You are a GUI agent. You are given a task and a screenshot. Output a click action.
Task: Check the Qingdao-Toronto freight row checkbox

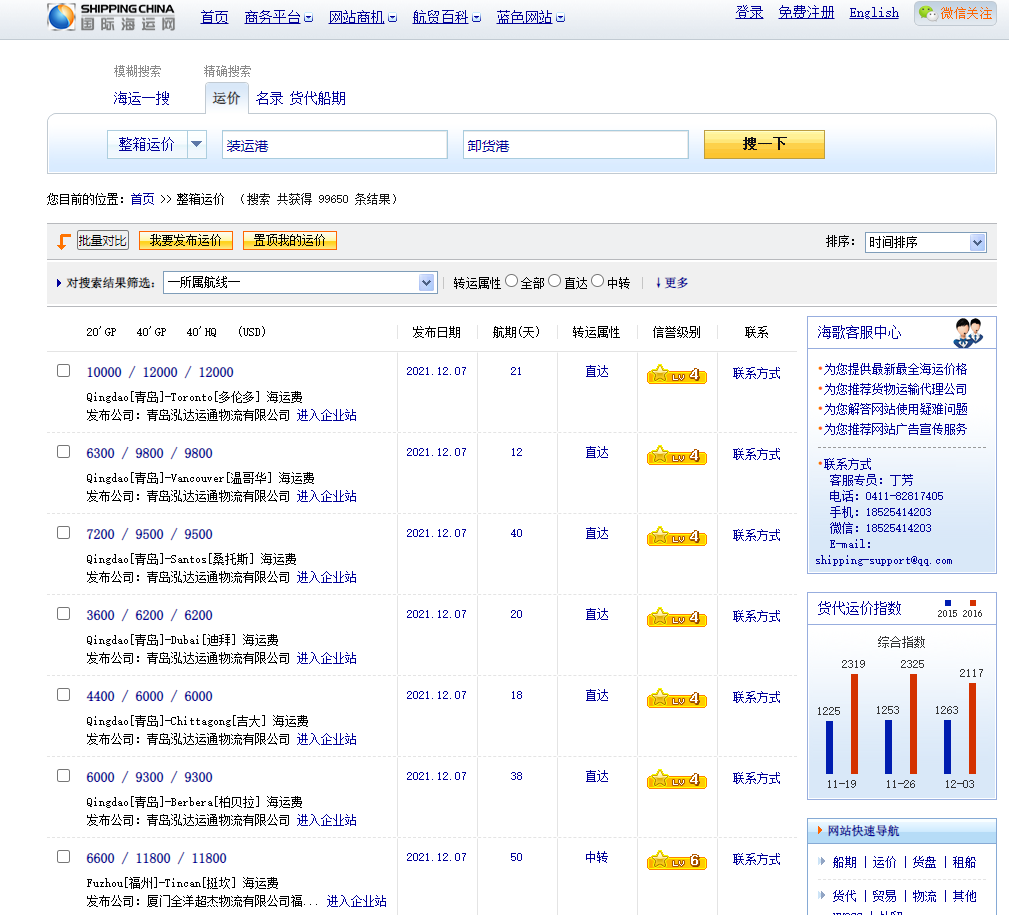64,371
